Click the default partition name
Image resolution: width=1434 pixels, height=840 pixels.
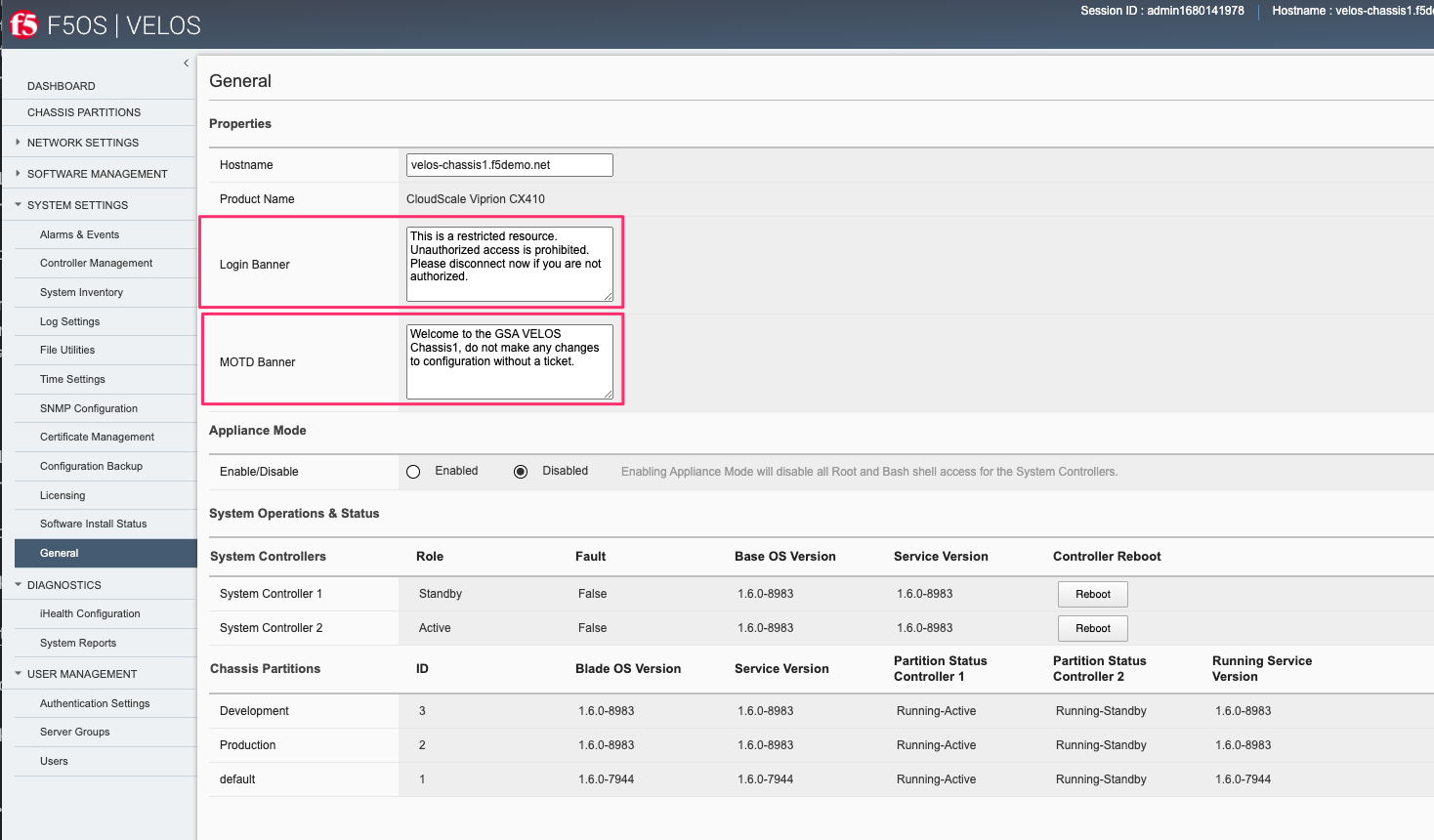tap(237, 779)
